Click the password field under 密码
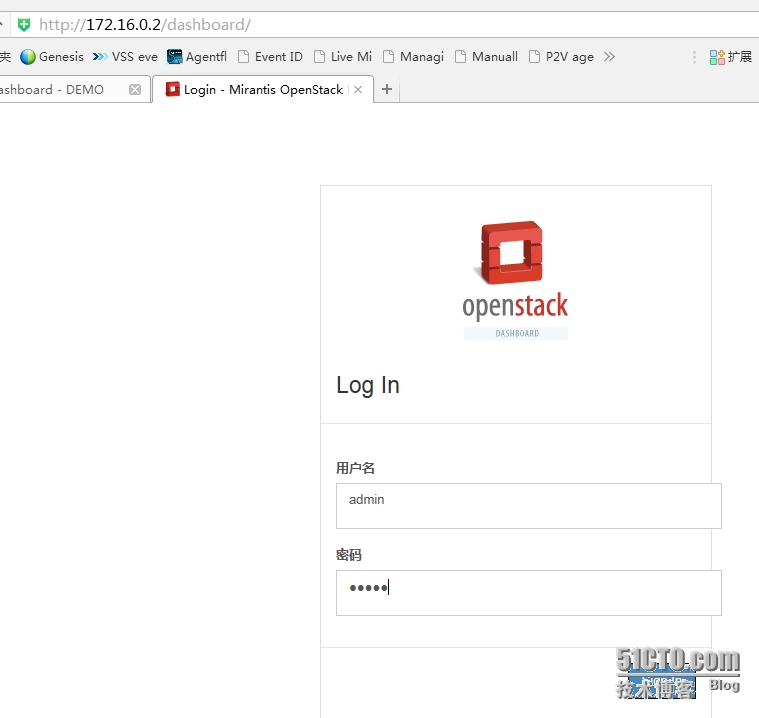Screen dimensions: 759x718 coord(529,593)
